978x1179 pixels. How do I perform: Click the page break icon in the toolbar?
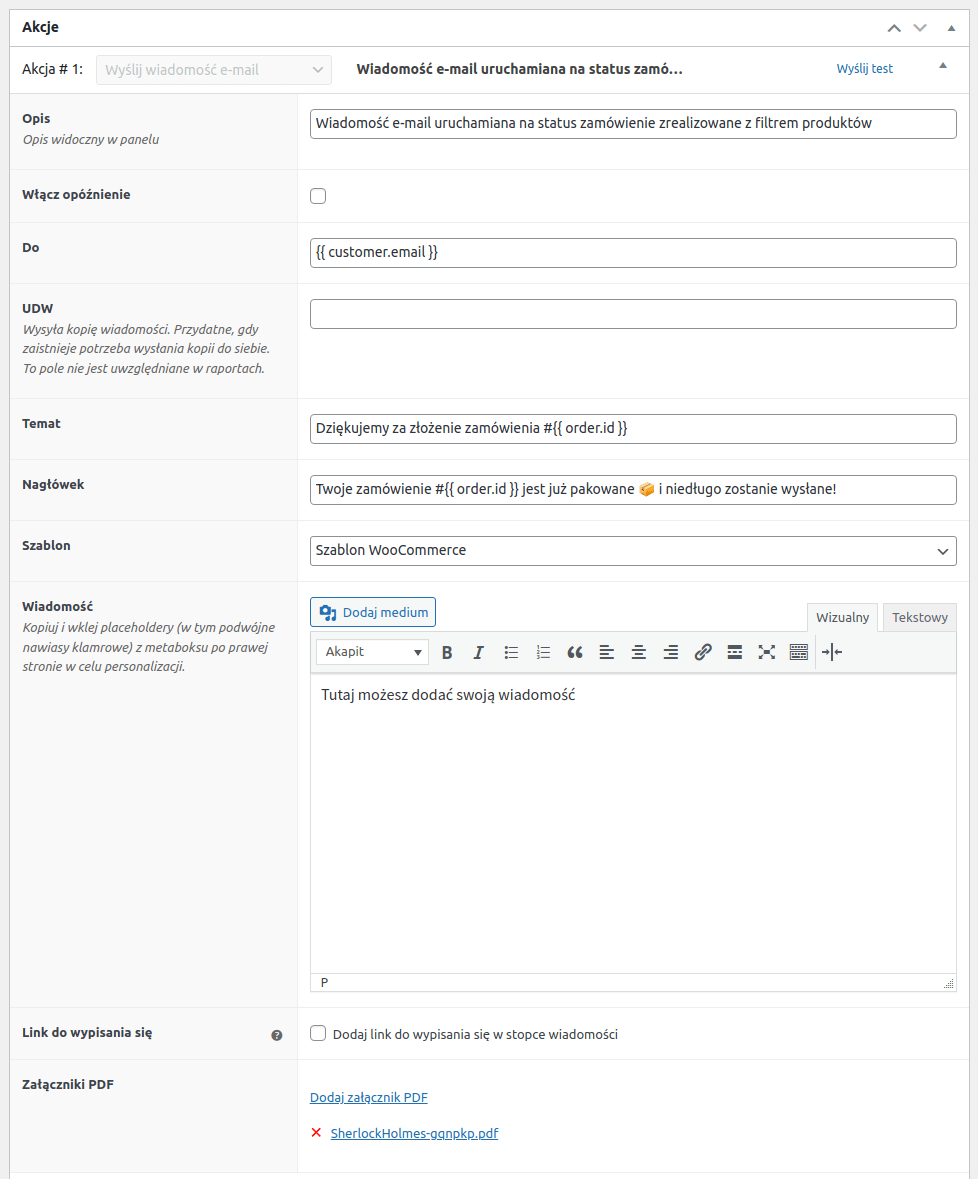coord(831,652)
